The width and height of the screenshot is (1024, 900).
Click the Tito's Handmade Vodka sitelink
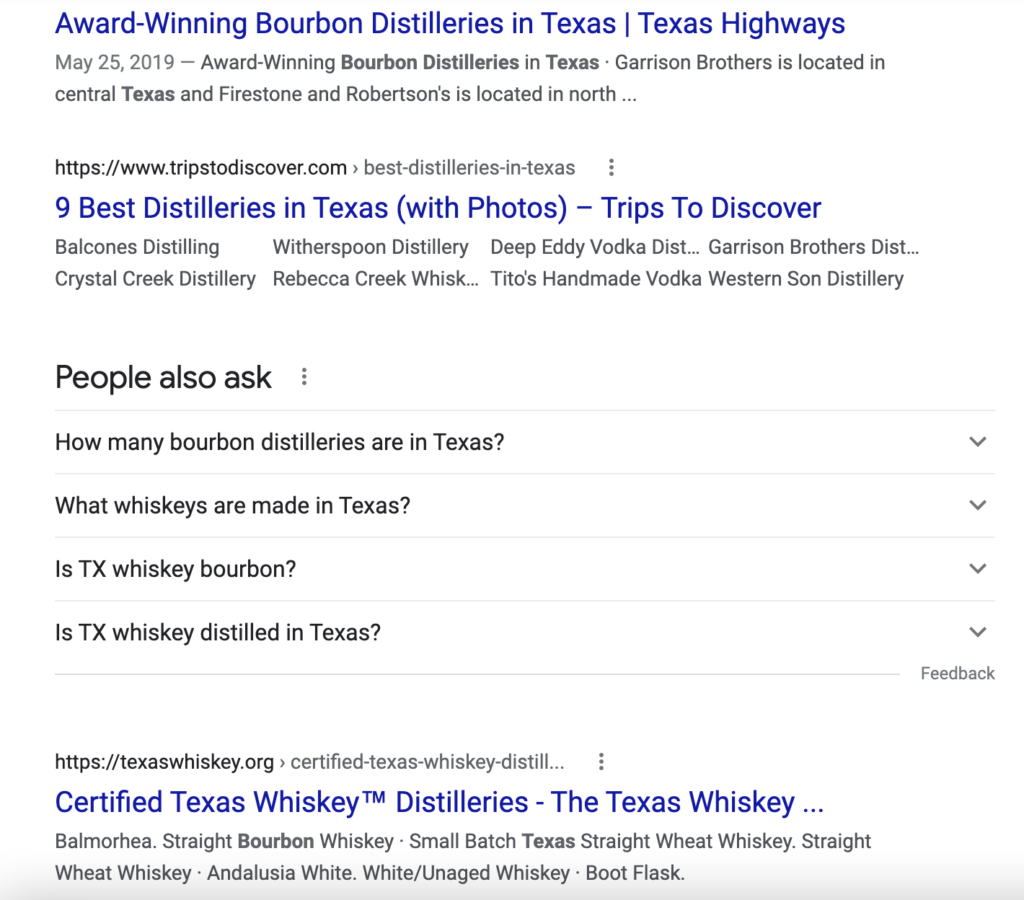pos(596,279)
